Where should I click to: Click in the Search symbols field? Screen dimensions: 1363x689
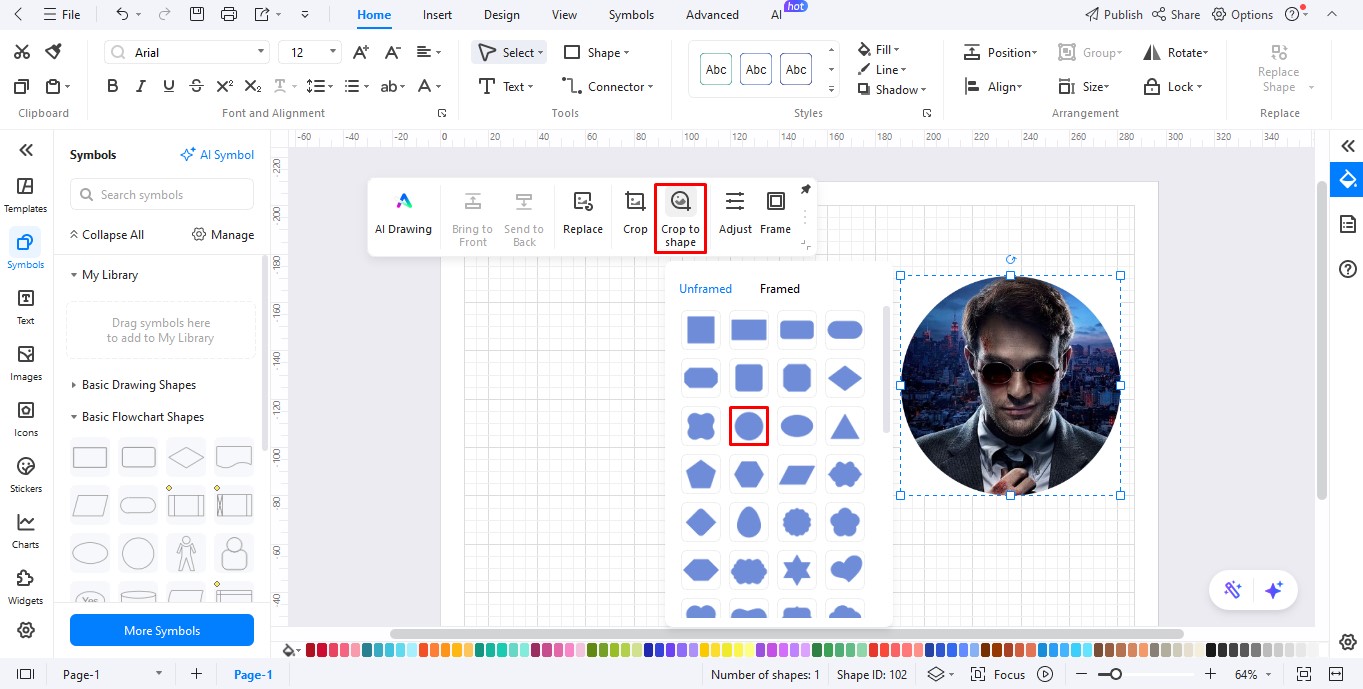pyautogui.click(x=162, y=195)
